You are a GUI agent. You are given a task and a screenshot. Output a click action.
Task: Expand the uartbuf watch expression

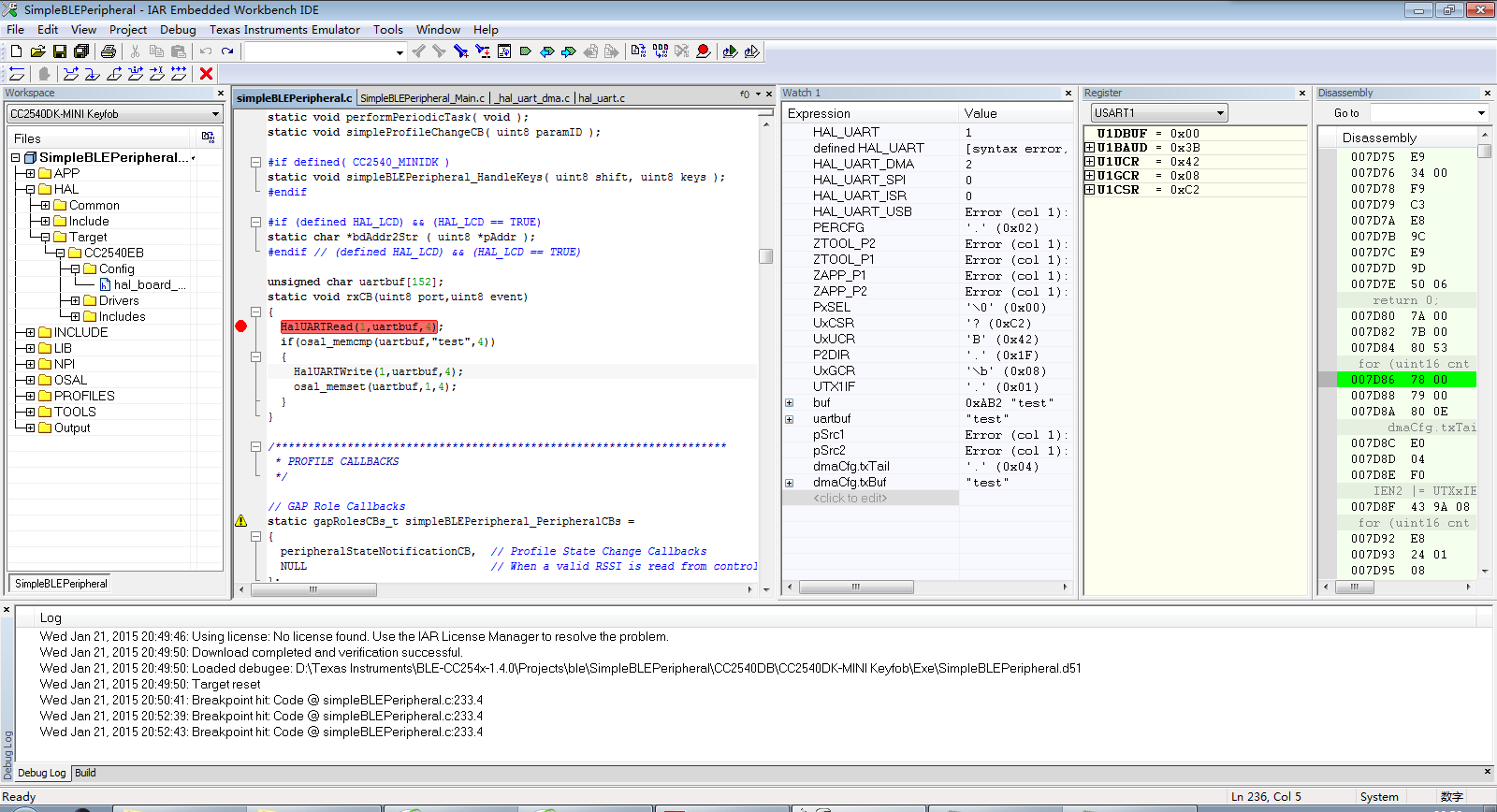(790, 419)
